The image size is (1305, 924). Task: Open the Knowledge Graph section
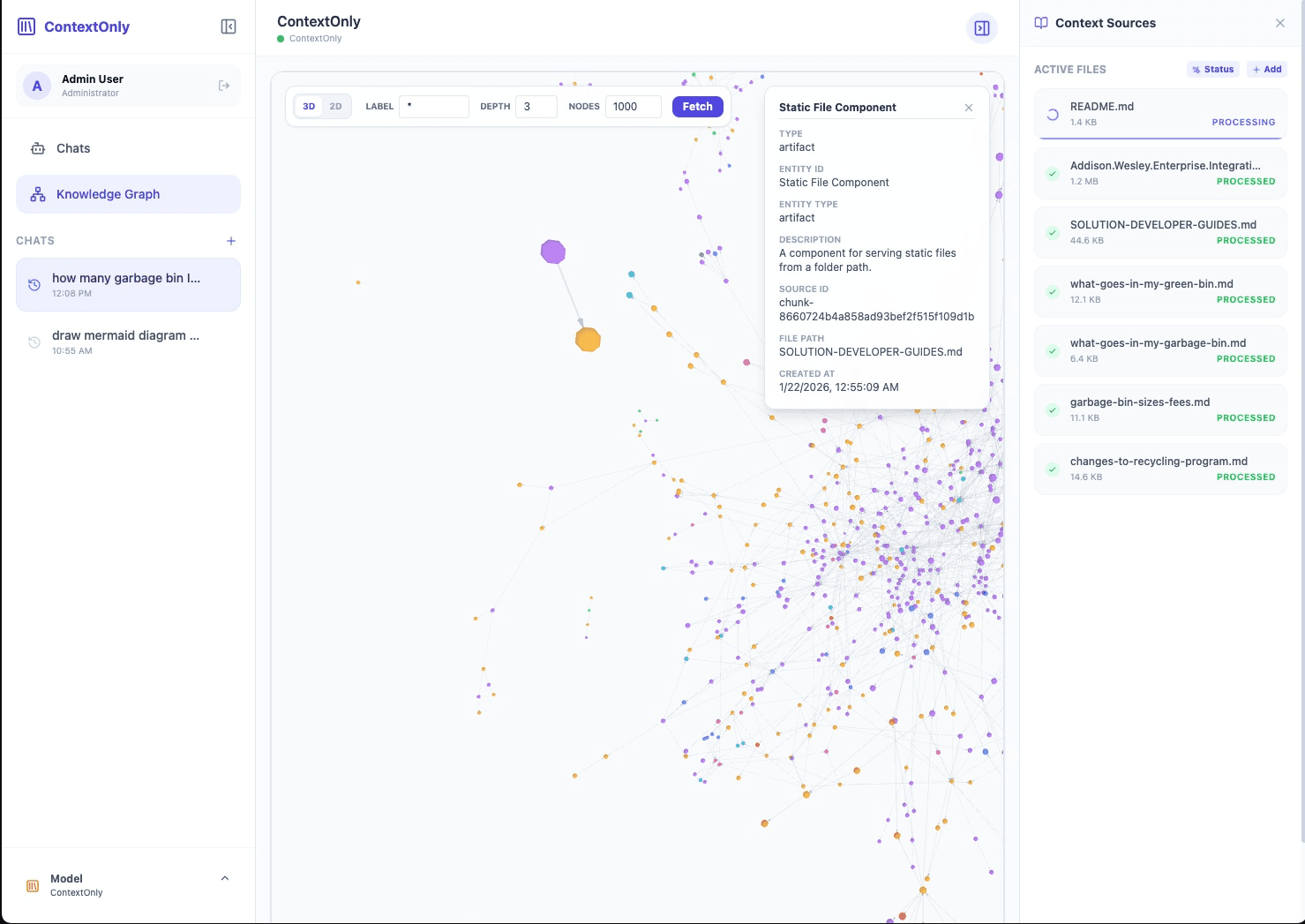click(x=108, y=194)
